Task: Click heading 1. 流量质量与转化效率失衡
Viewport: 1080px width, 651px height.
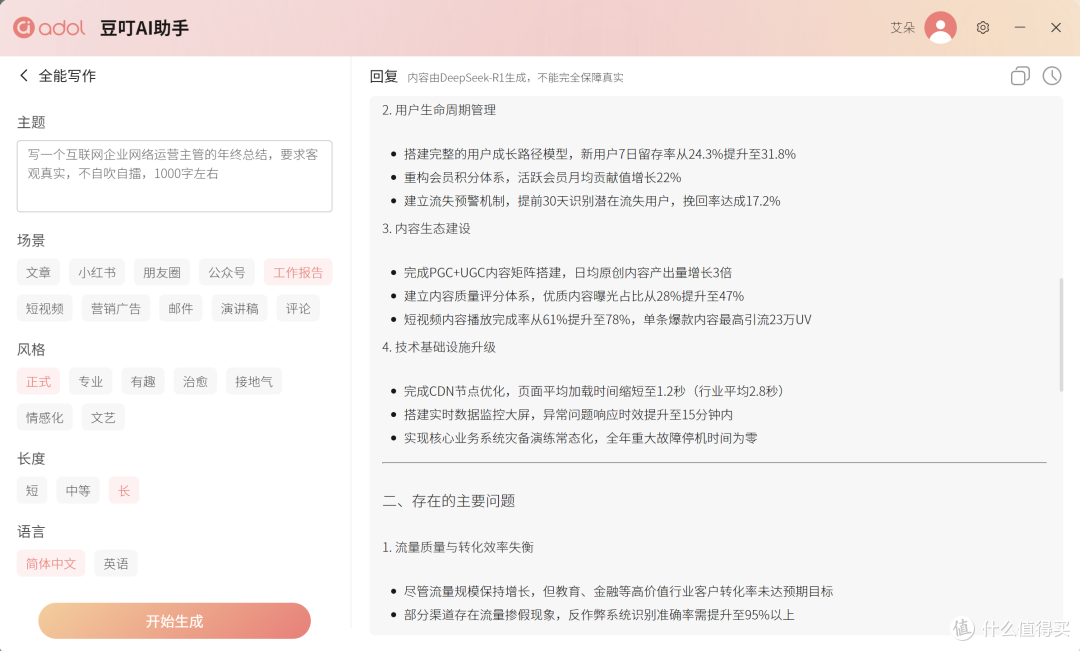Action: [x=457, y=546]
